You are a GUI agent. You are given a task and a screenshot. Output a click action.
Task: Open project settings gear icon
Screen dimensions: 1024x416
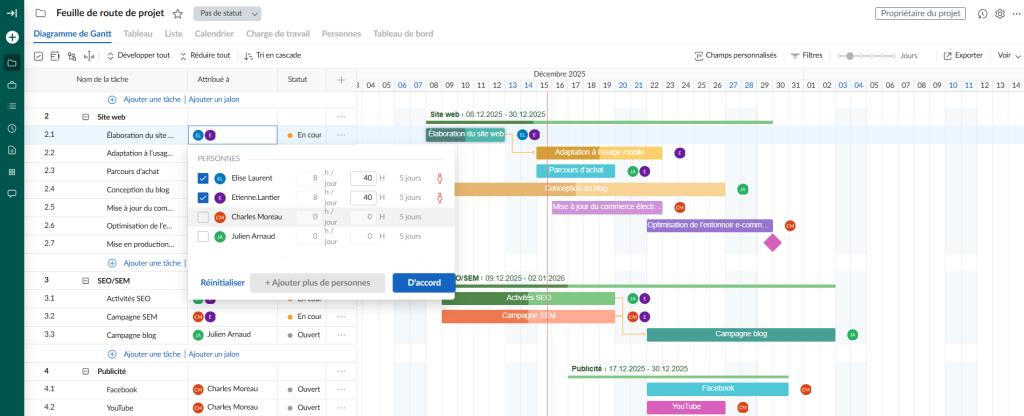(x=999, y=14)
